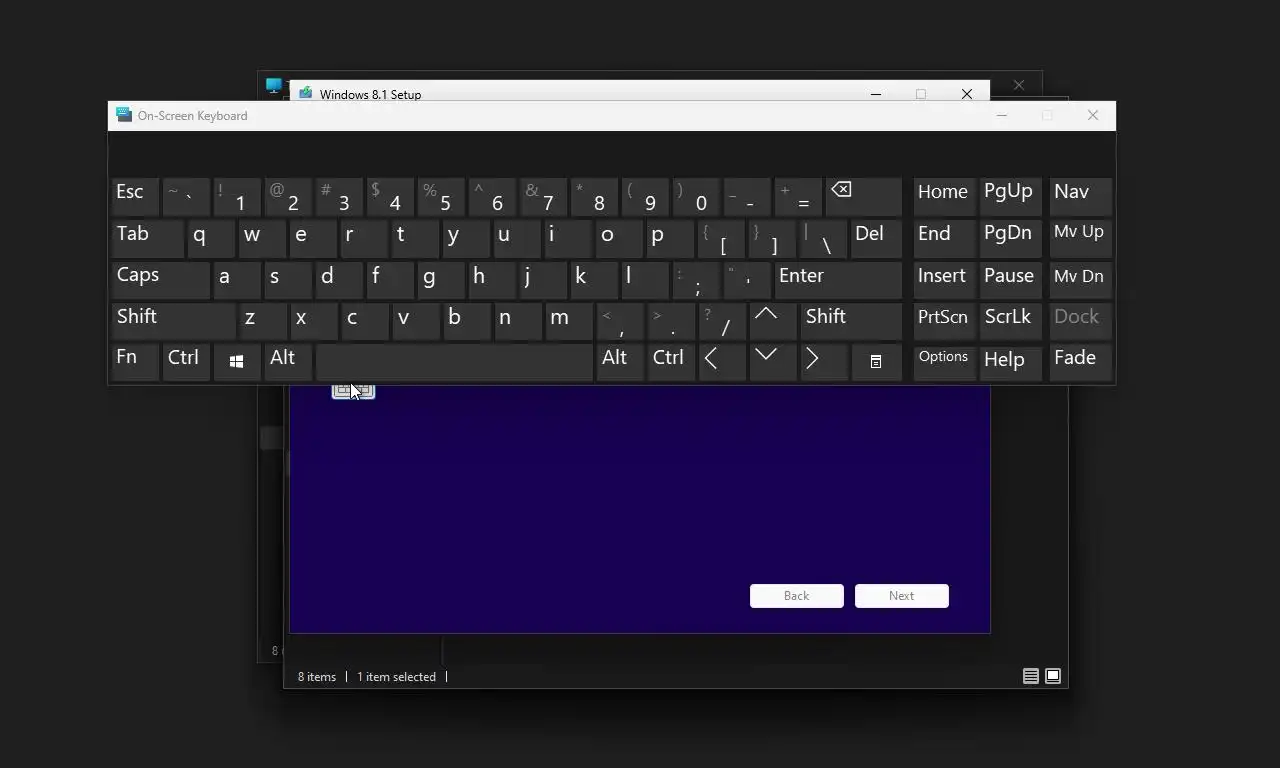Click the PgUp key
Viewport: 1280px width, 768px height.
coord(1010,197)
